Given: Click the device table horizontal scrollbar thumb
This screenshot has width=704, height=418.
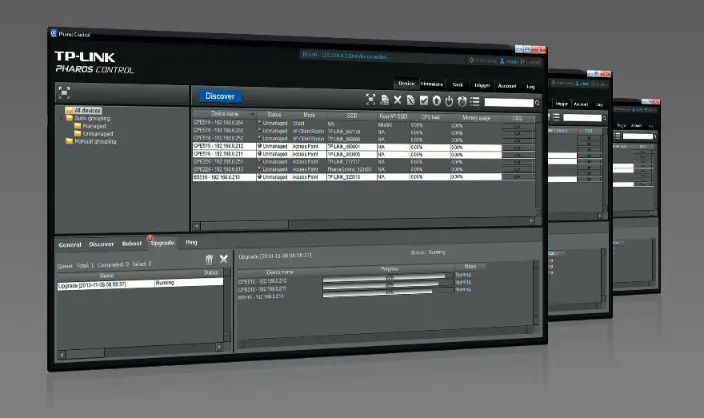Looking at the screenshot, I should coord(245,224).
